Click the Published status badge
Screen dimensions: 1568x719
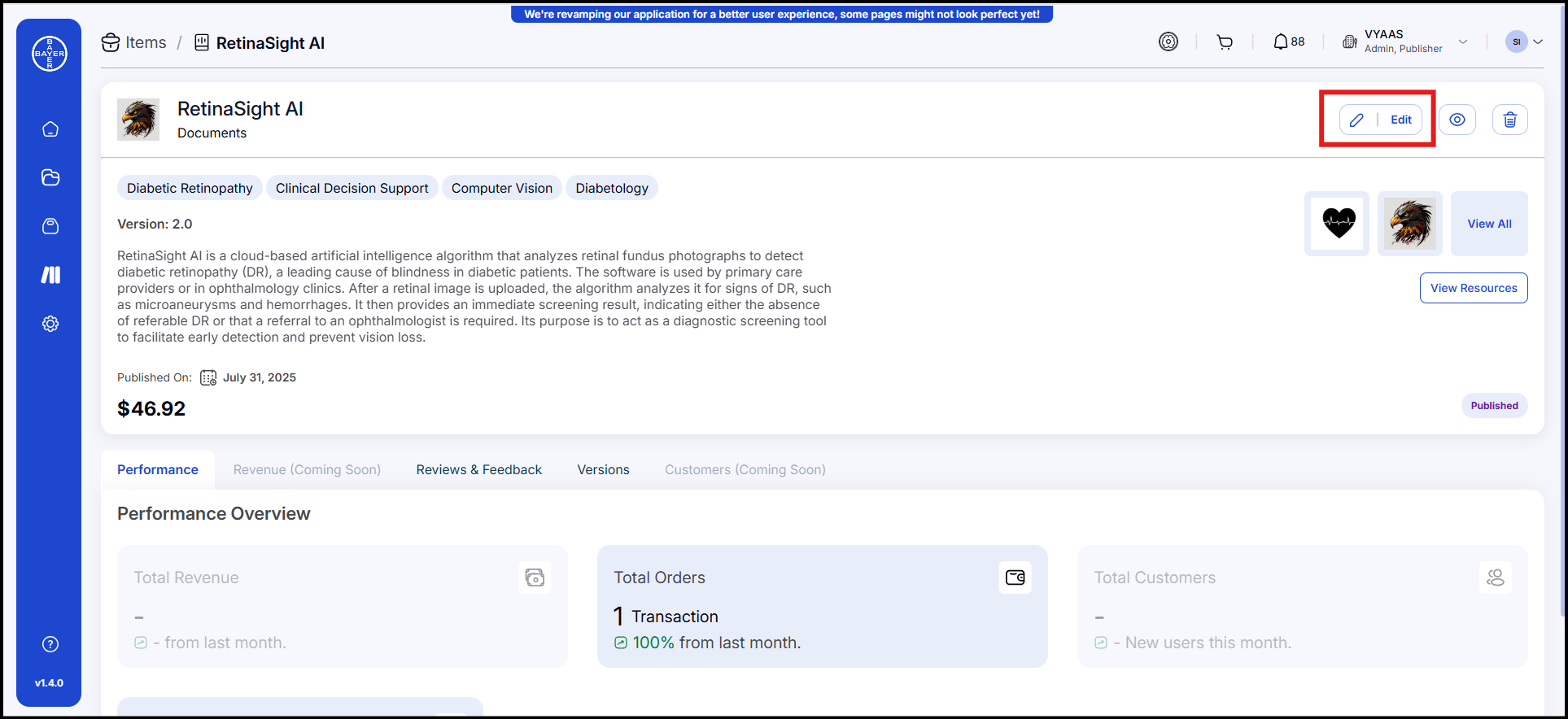coord(1494,406)
